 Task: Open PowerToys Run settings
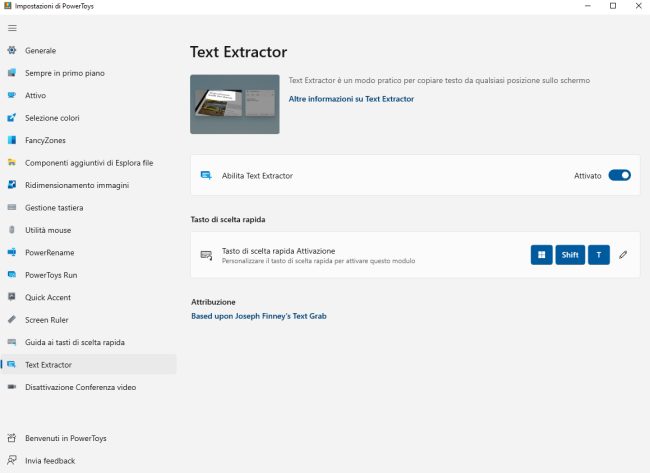[x=88, y=275]
